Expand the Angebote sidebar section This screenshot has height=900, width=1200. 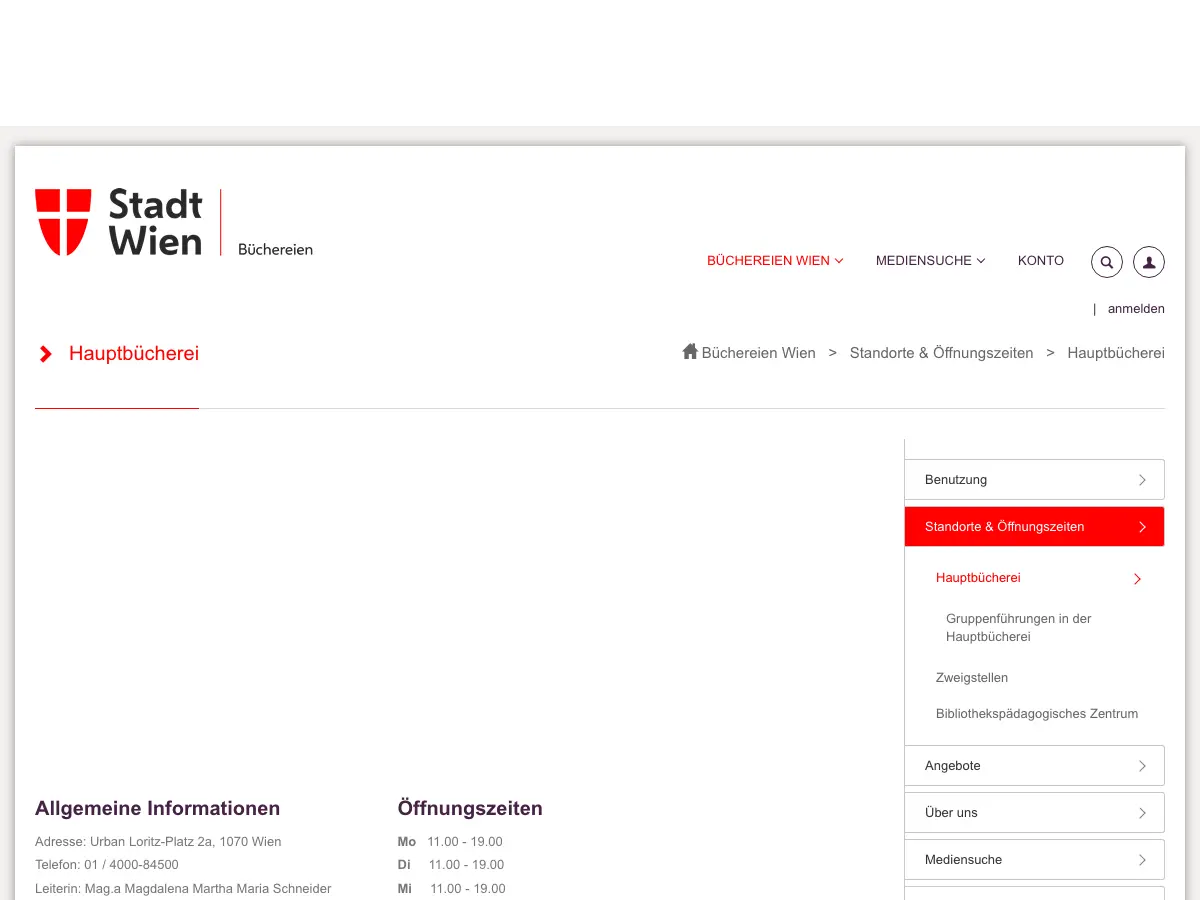1035,766
